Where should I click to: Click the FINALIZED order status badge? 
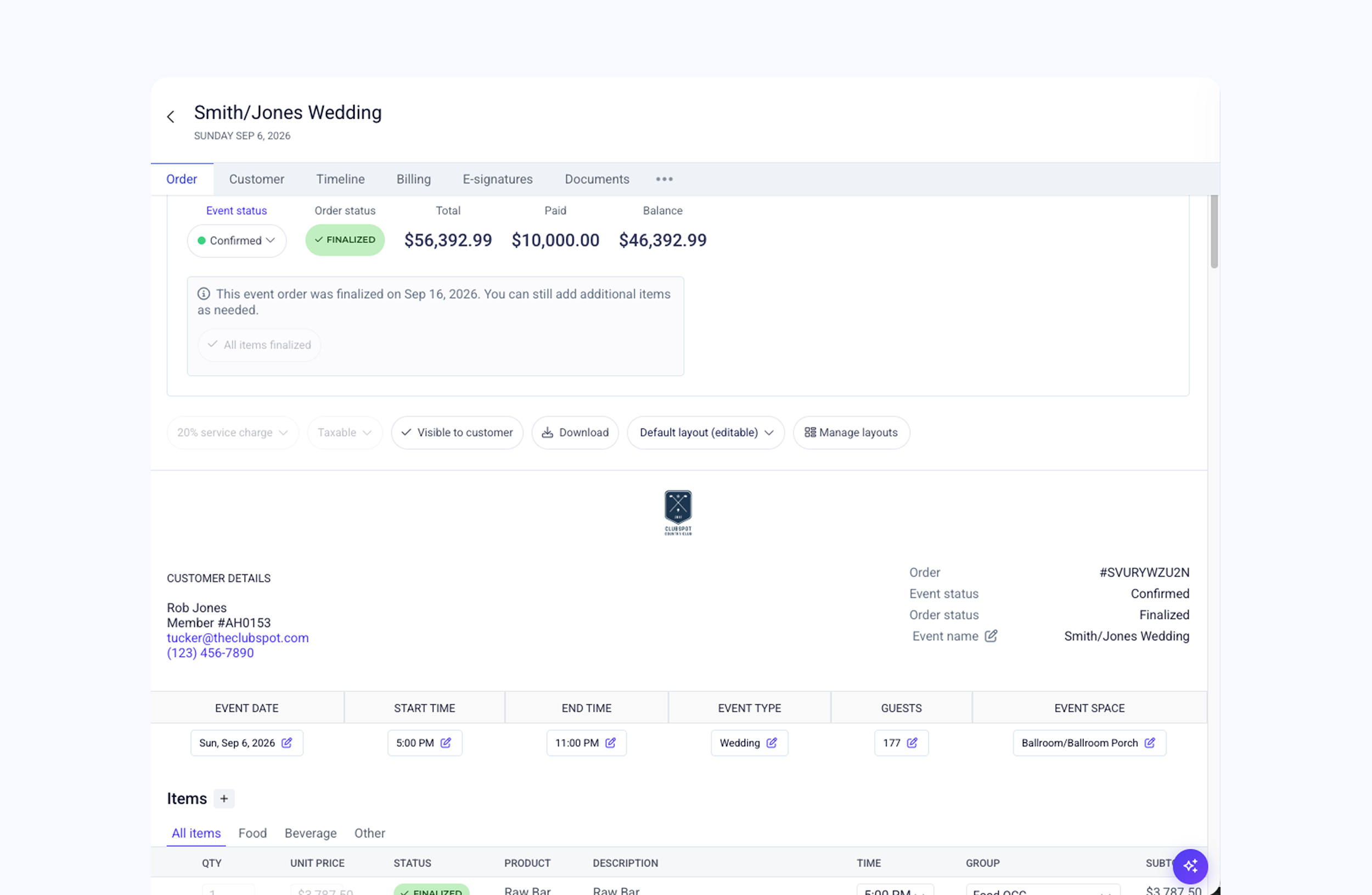(345, 240)
